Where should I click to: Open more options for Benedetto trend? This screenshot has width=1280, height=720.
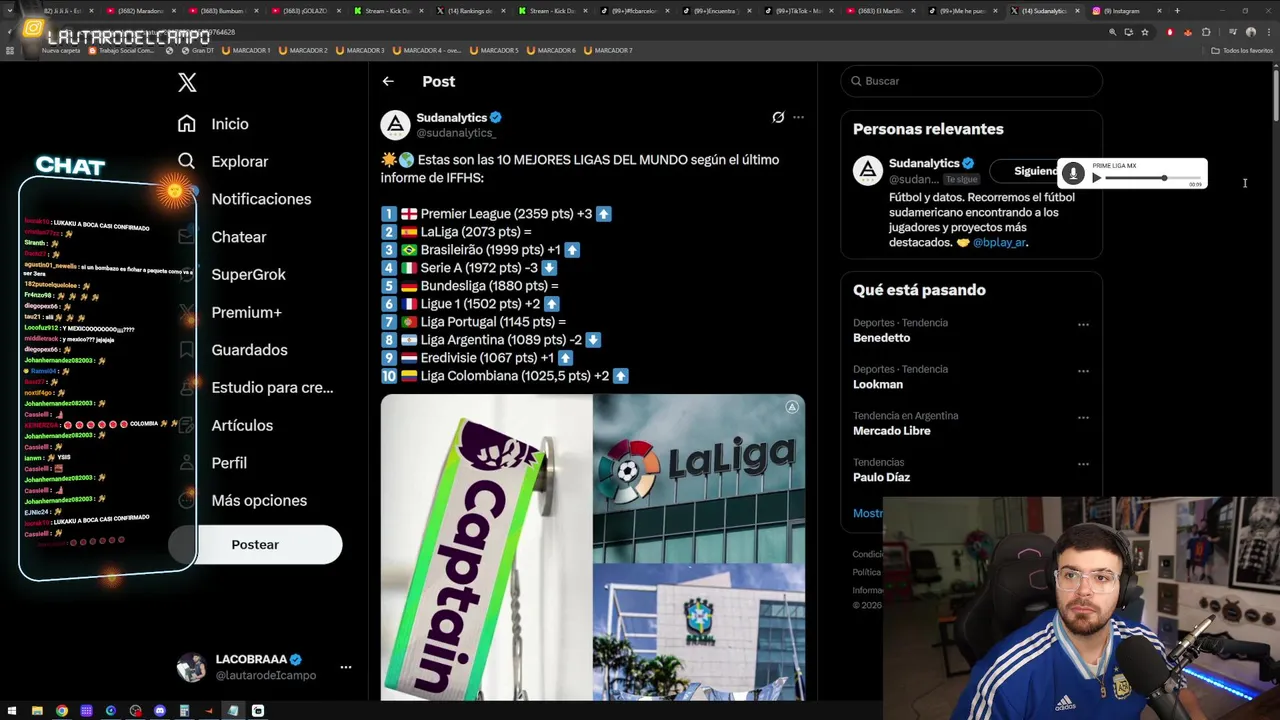[1083, 324]
